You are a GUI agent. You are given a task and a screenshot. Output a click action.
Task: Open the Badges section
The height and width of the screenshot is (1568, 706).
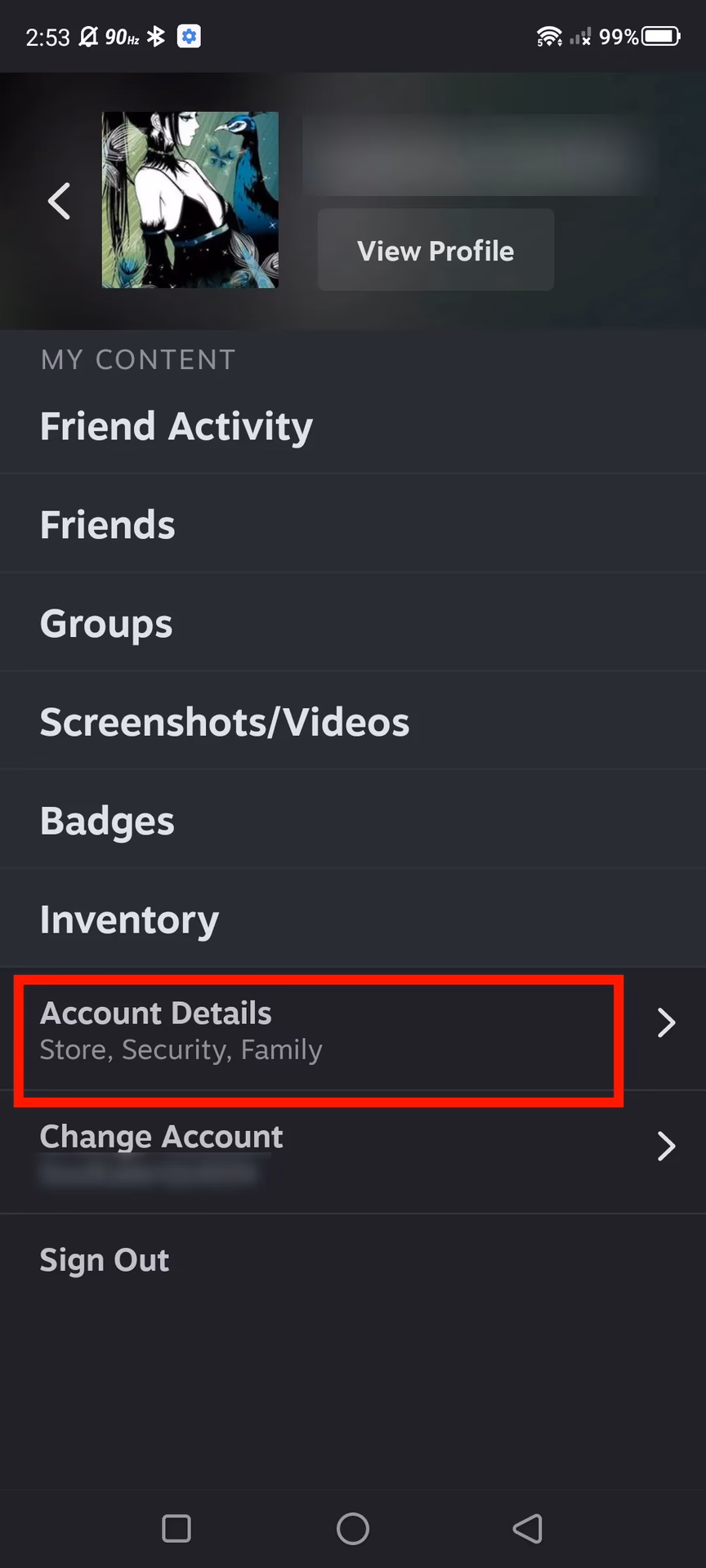(107, 820)
